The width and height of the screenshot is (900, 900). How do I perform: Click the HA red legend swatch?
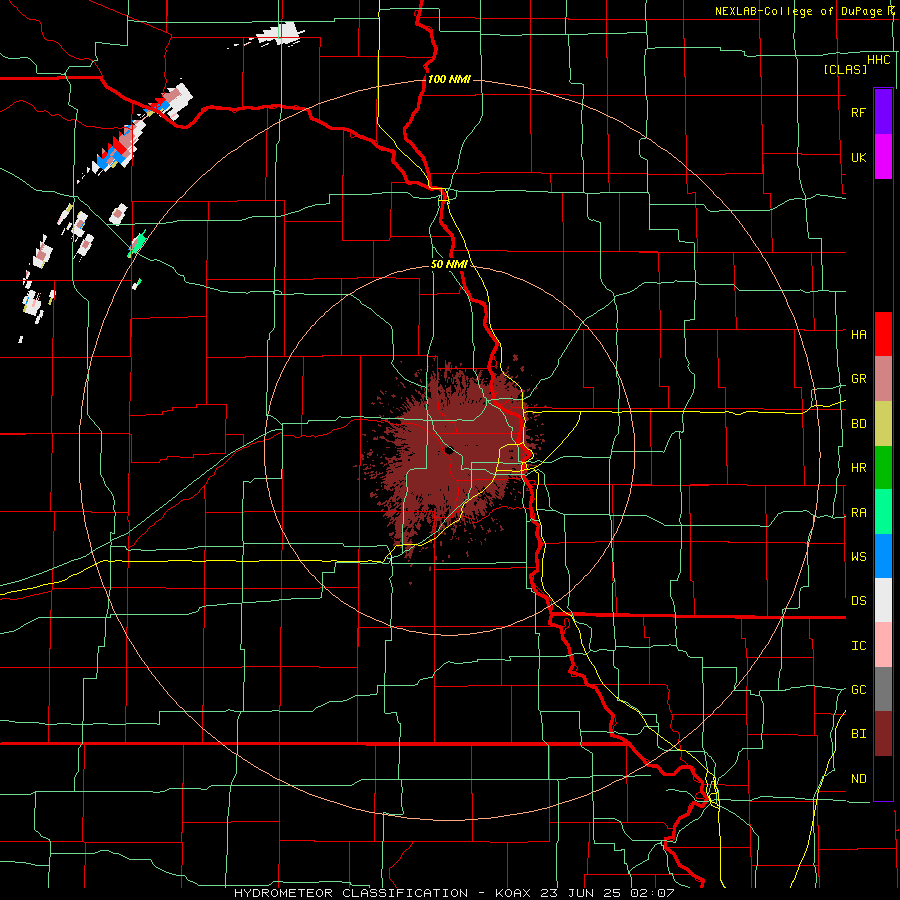coord(883,334)
